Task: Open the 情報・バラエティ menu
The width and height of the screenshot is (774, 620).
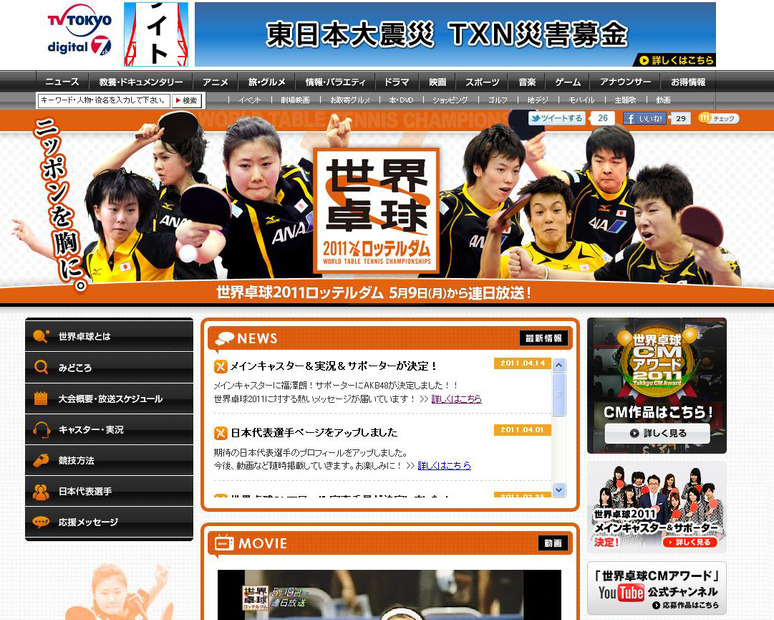Action: coord(336,82)
